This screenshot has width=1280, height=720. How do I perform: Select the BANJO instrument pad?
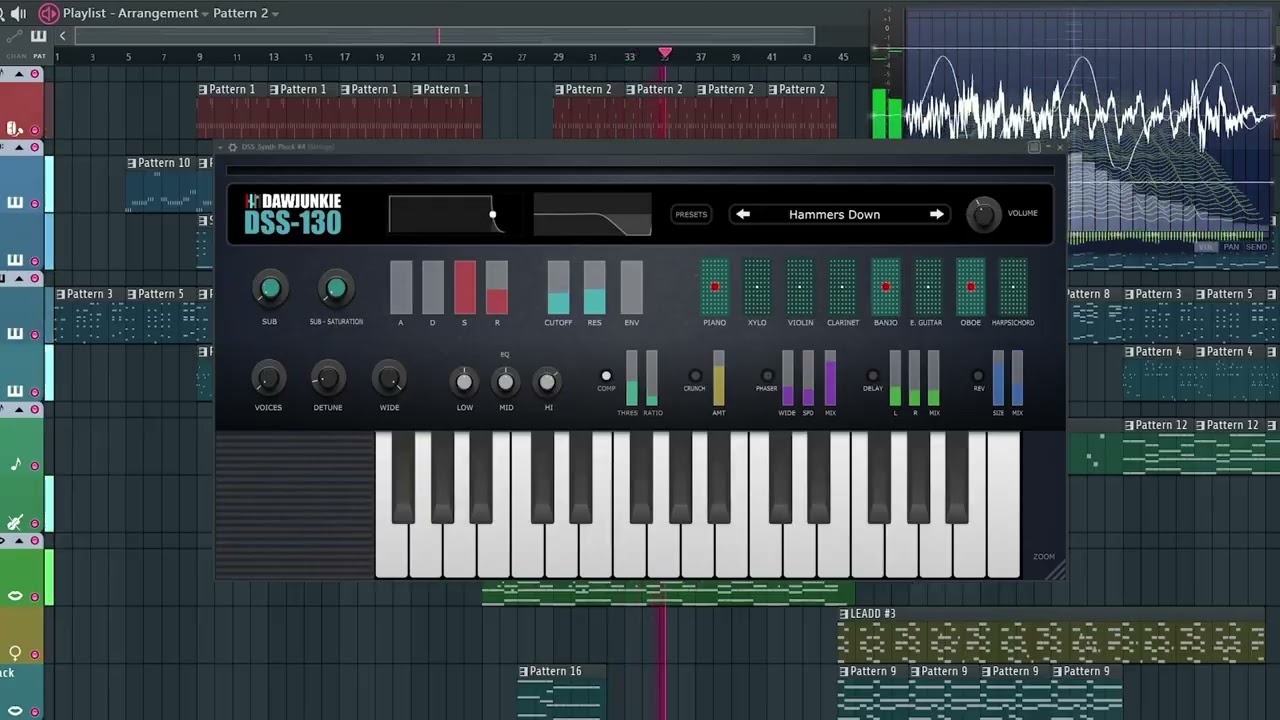click(x=885, y=287)
